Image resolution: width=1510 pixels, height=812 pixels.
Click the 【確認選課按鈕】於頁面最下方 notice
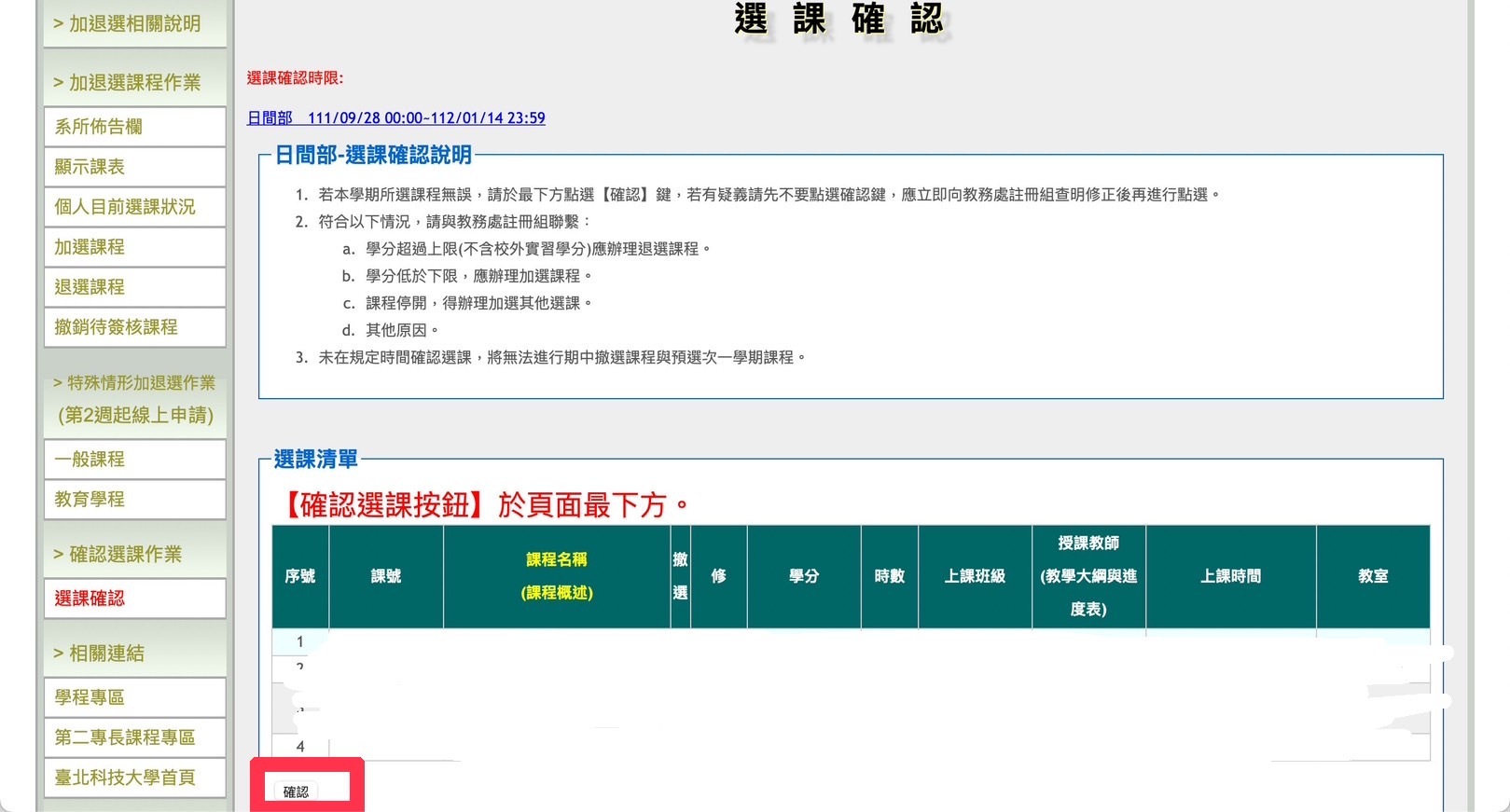pos(483,505)
